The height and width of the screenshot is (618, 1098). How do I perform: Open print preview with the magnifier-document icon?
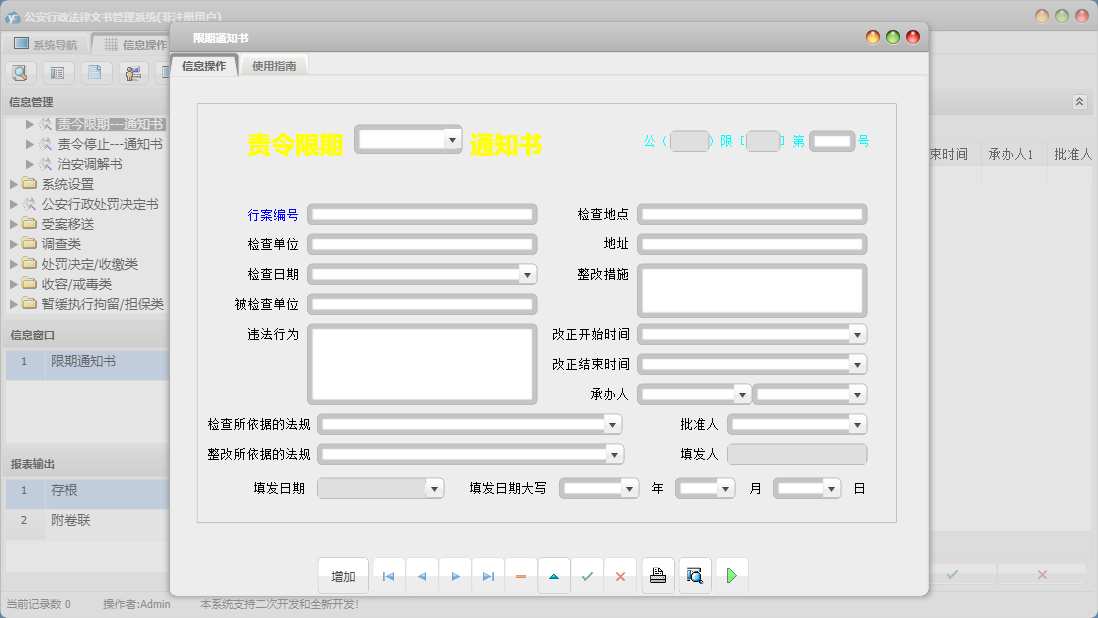pyautogui.click(x=695, y=575)
